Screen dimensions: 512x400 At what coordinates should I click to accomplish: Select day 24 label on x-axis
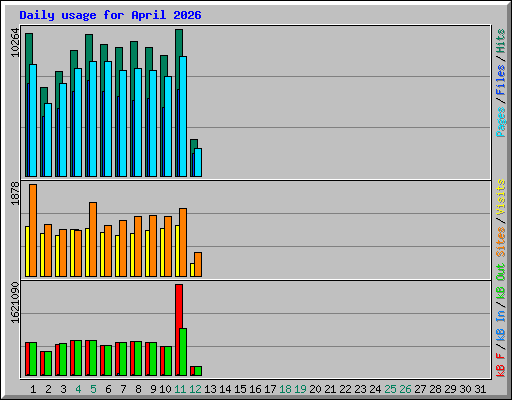(x=375, y=389)
